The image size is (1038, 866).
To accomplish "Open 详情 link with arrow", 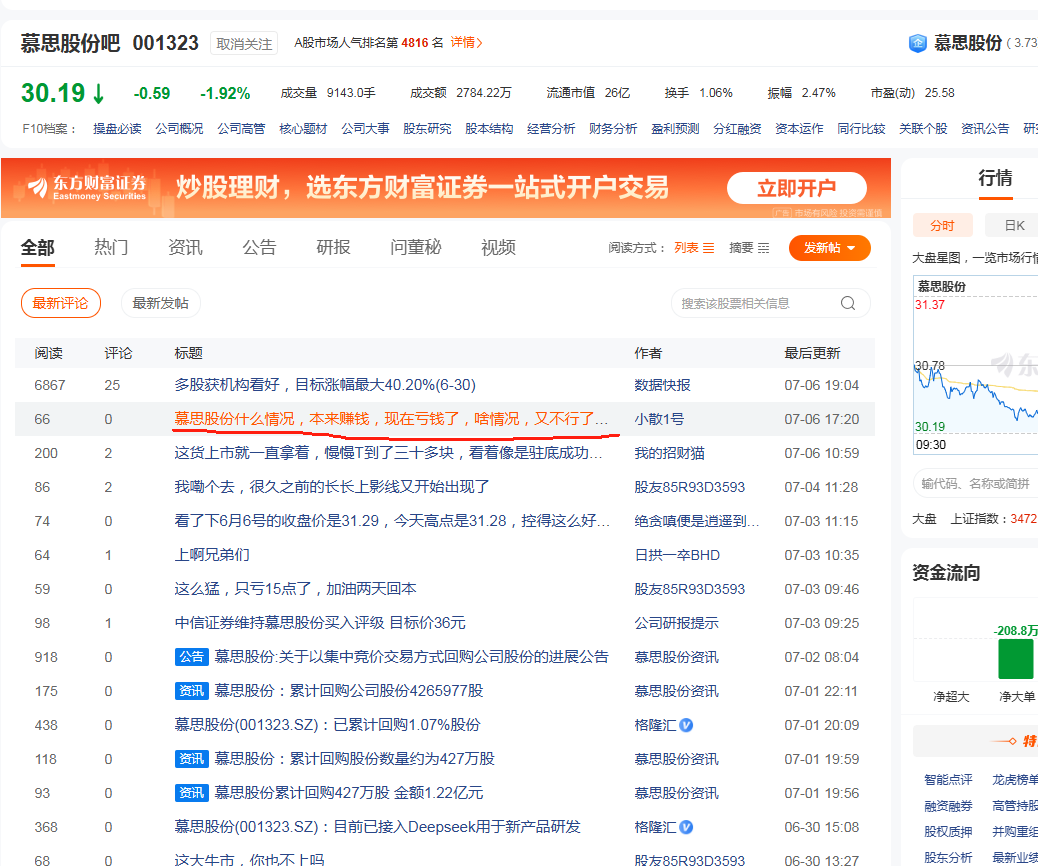I will tap(467, 42).
